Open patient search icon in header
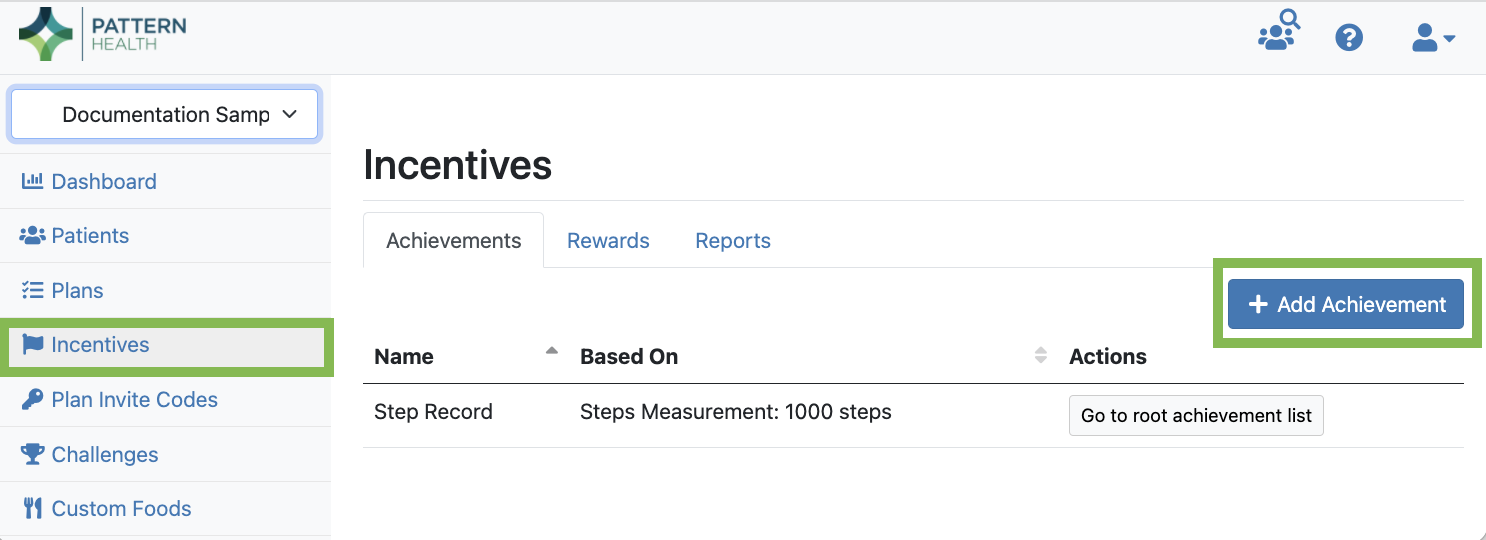Viewport: 1486px width, 540px height. pos(1277,32)
